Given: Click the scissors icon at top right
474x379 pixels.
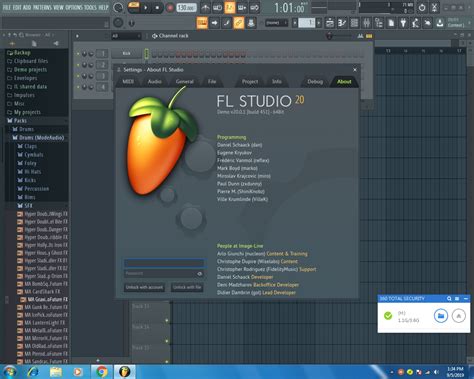Looking at the screenshot, I should (434, 8).
